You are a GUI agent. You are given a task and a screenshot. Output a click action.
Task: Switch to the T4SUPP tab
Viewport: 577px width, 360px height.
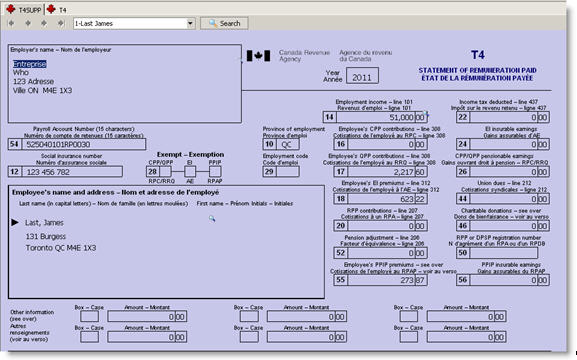pyautogui.click(x=25, y=10)
